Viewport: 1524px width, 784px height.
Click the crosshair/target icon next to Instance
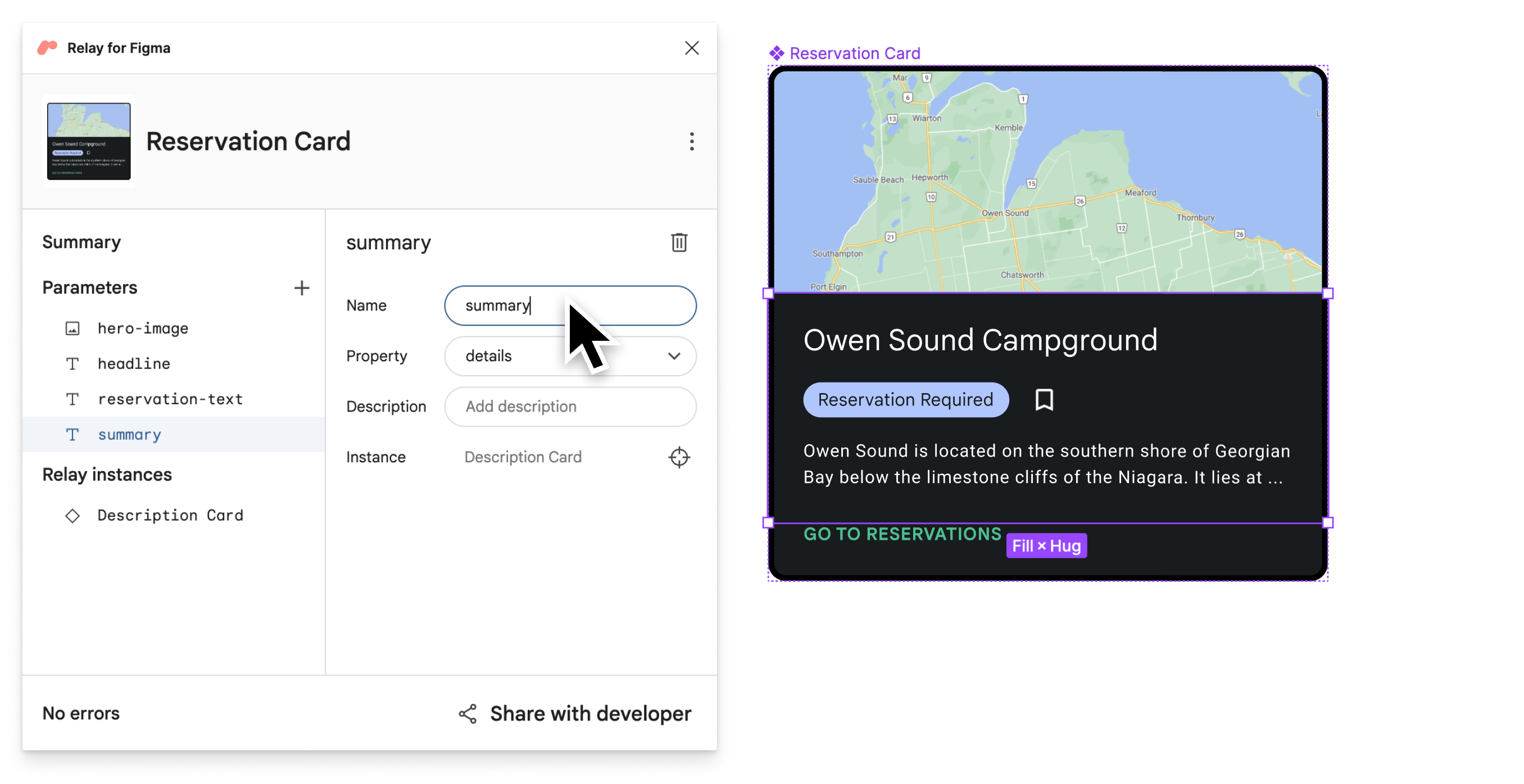(679, 457)
